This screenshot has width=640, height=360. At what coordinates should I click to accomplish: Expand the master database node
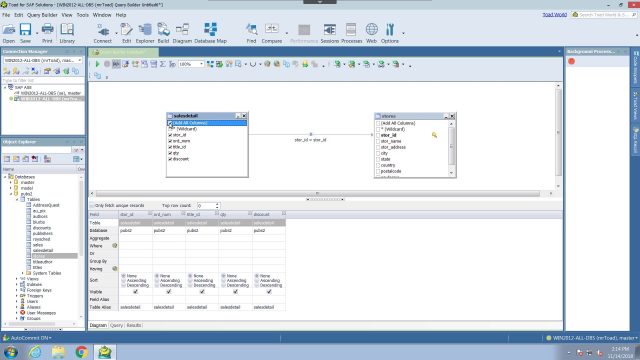[x=11, y=182]
